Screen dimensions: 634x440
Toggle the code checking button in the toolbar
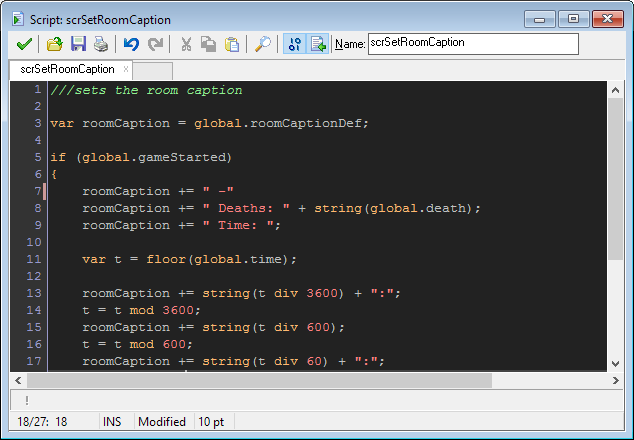click(x=294, y=44)
